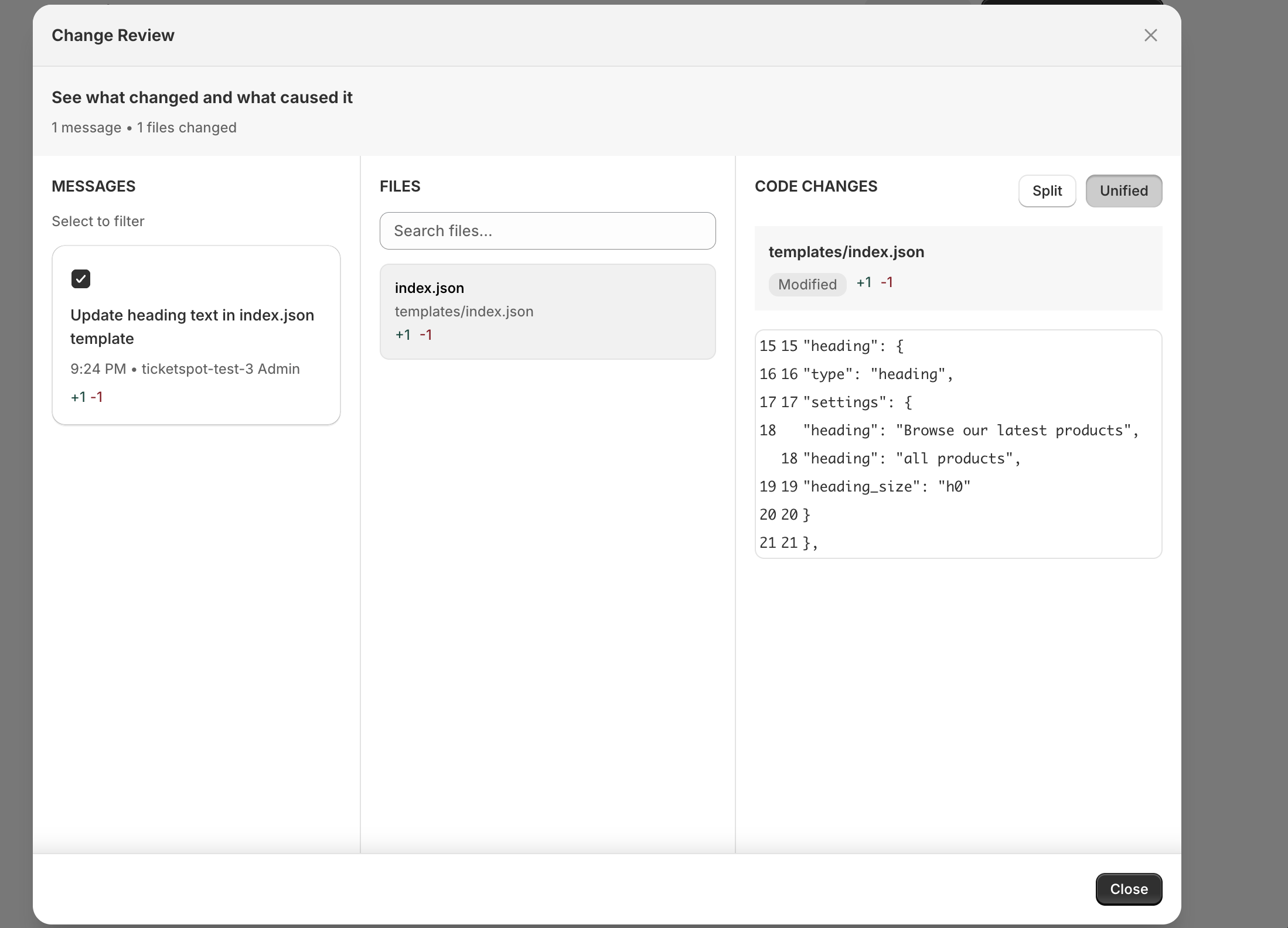Click the MESSAGES column heading
The height and width of the screenshot is (928, 1288).
coord(94,186)
